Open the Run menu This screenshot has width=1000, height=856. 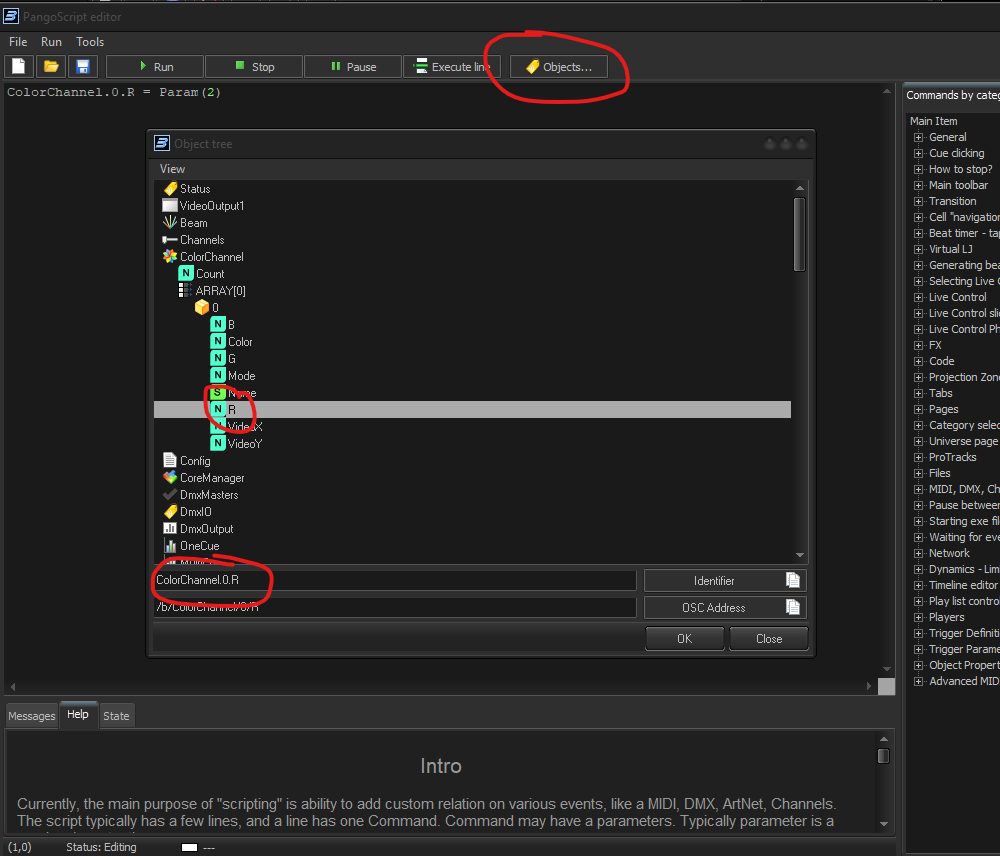51,41
